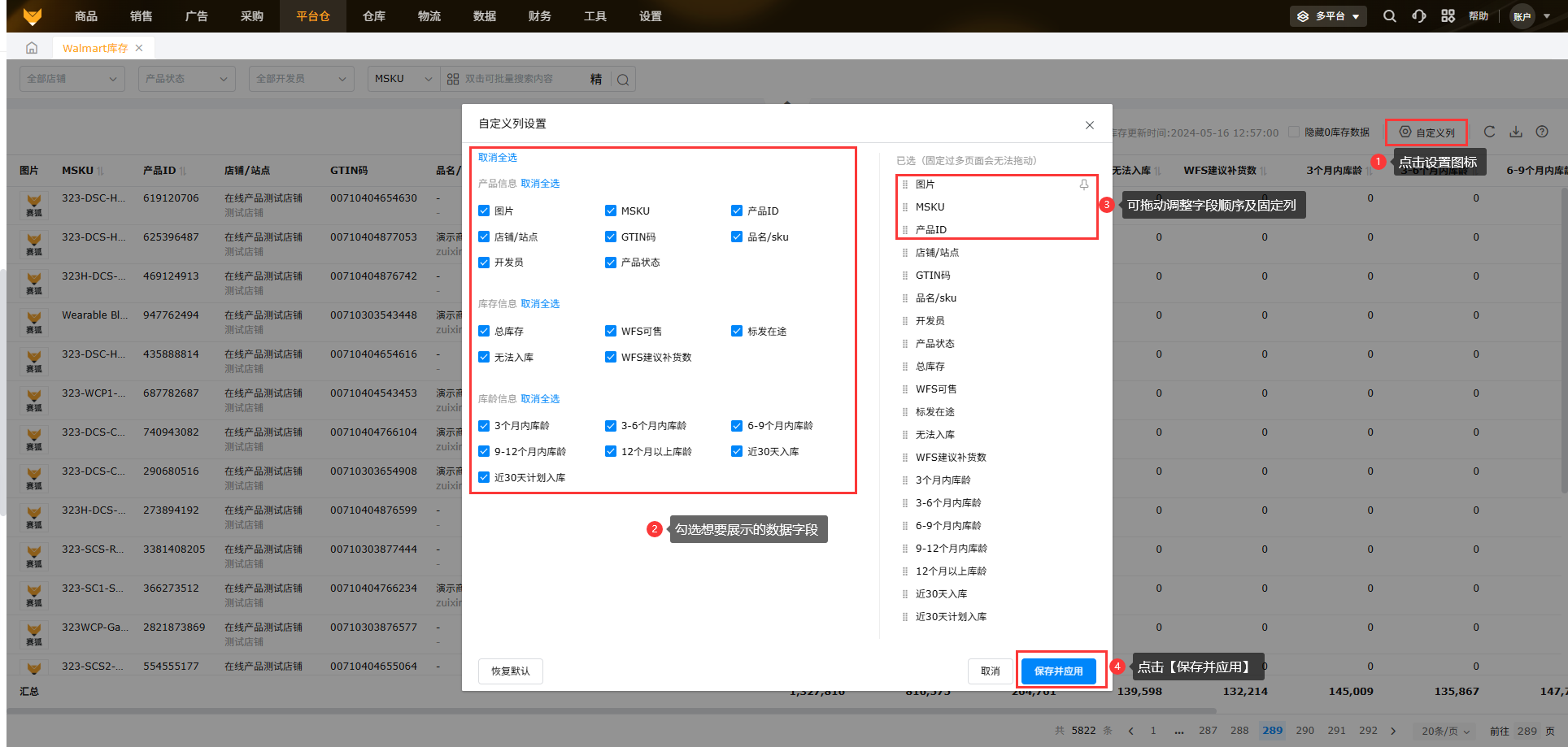Open the MSKU search type dropdown
The image size is (1568, 747).
(x=403, y=79)
